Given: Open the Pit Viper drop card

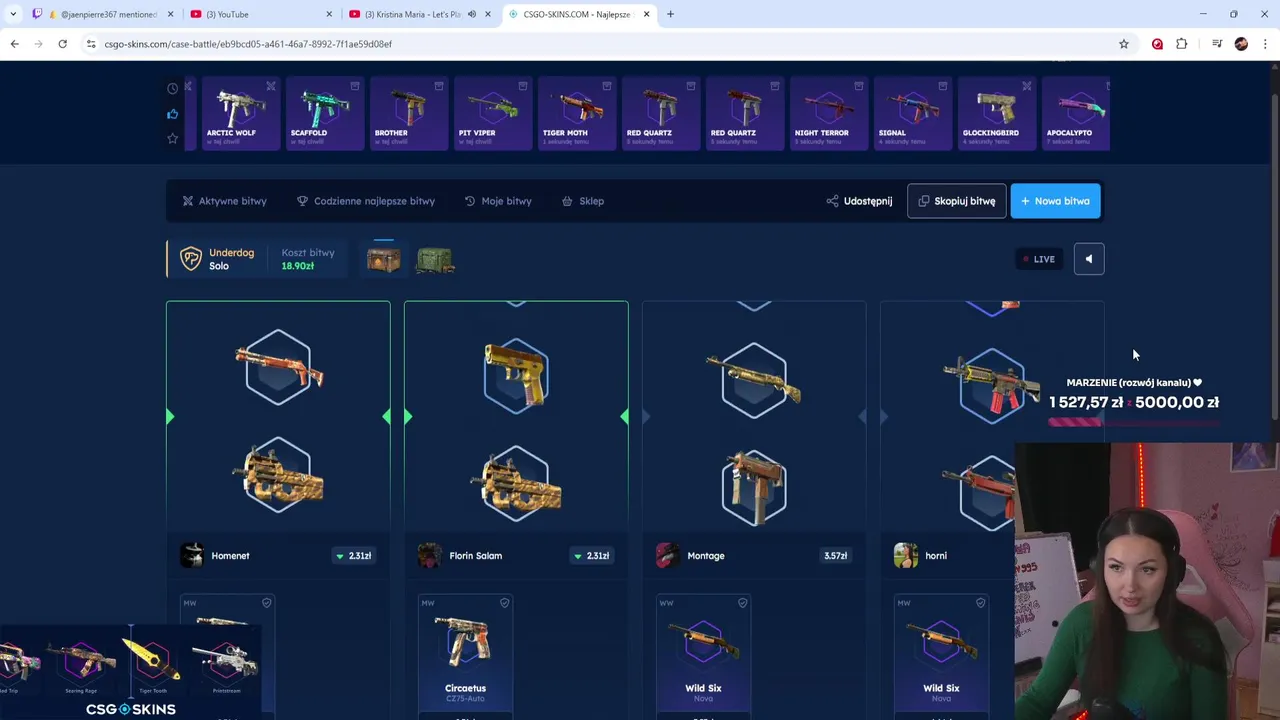Looking at the screenshot, I should click(492, 113).
